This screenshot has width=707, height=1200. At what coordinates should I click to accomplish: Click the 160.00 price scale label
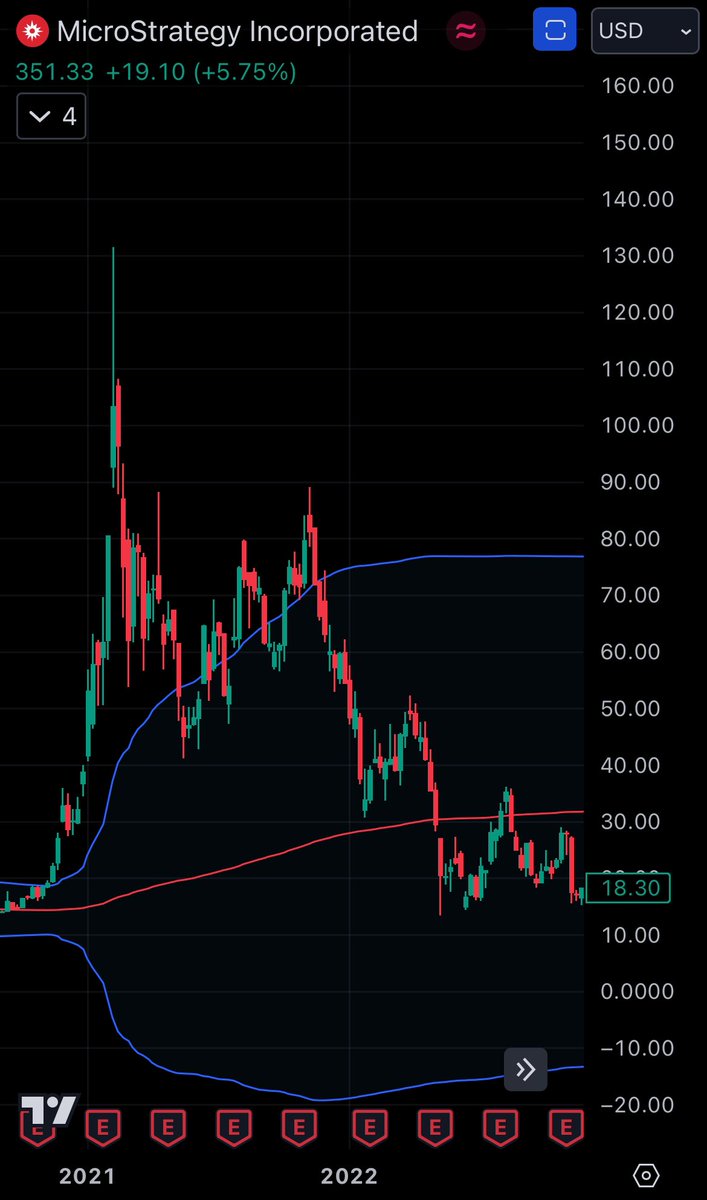(x=638, y=85)
